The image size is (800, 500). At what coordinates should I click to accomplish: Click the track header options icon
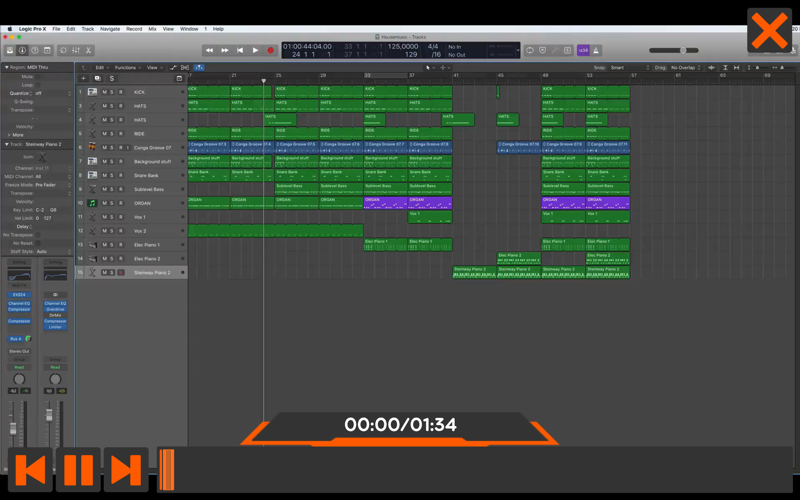click(x=179, y=79)
